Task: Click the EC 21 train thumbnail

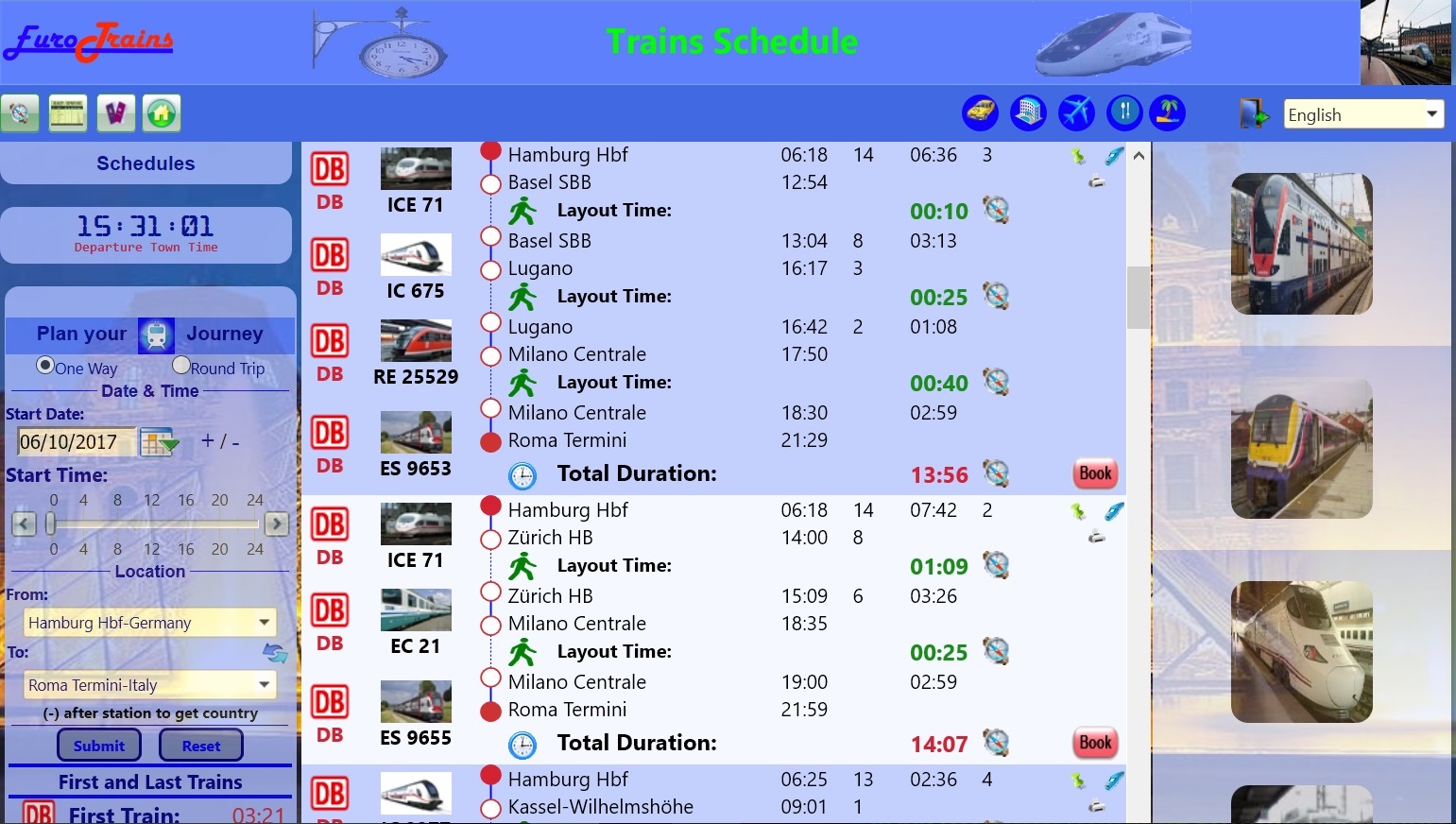Action: click(x=416, y=610)
